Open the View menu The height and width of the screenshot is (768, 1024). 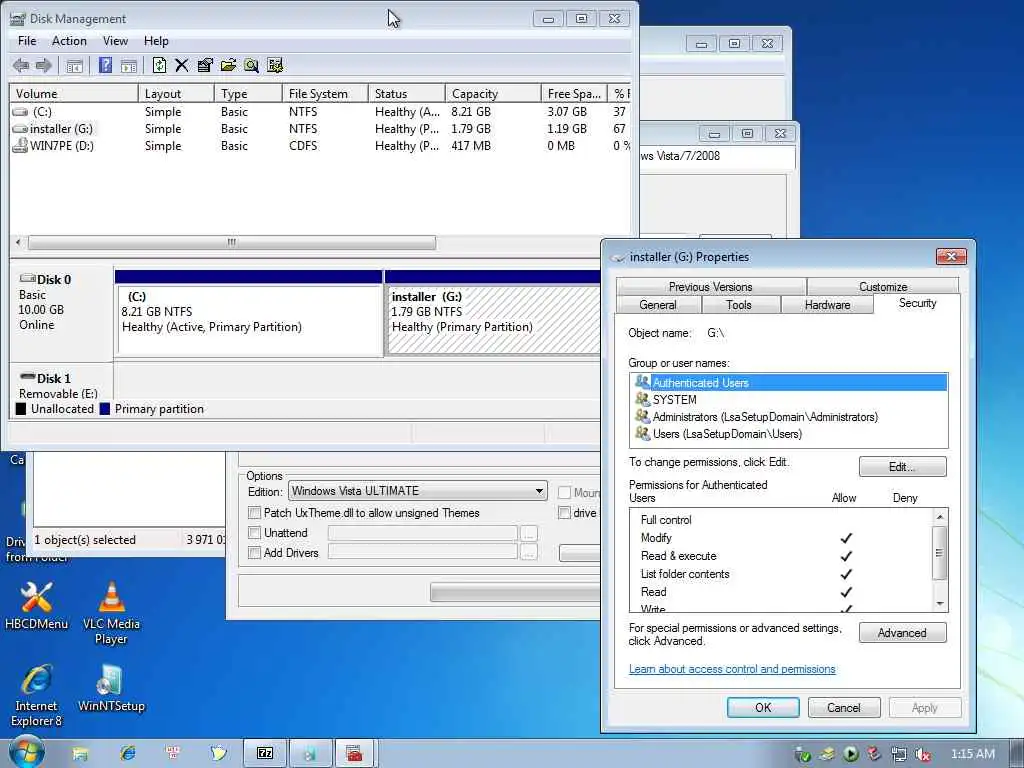115,40
